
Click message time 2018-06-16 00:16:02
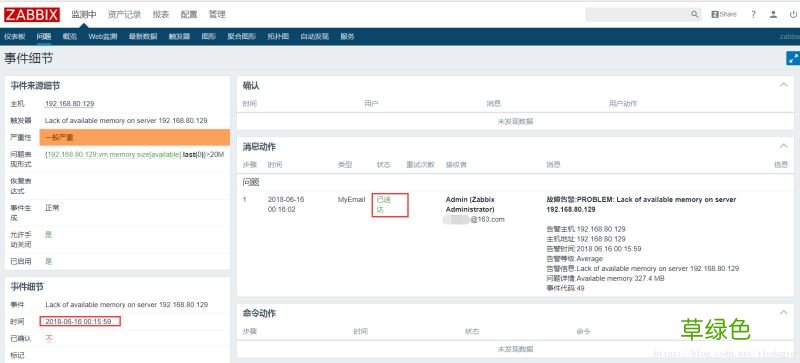(286, 205)
